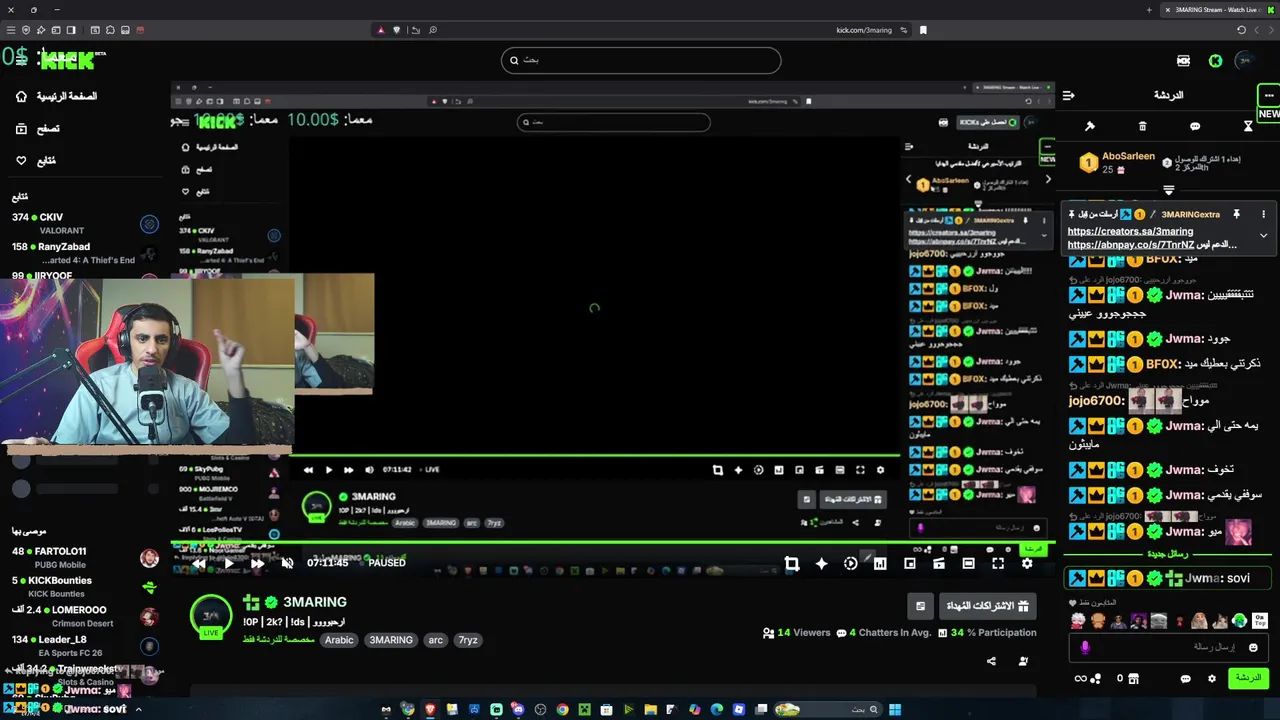This screenshot has height=720, width=1280.
Task: Toggle picture-in-picture mini player mode
Action: pyautogui.click(x=909, y=564)
